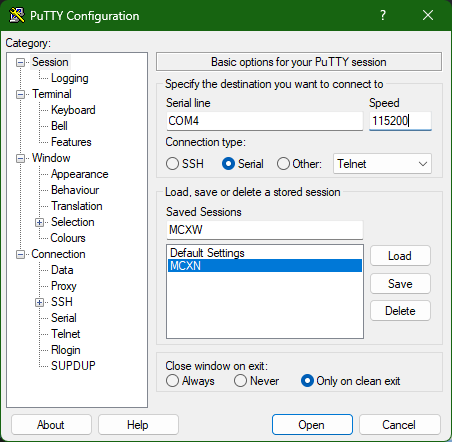Screen dimensions: 452x442
Task: Click the question mark help icon
Action: 383,15
